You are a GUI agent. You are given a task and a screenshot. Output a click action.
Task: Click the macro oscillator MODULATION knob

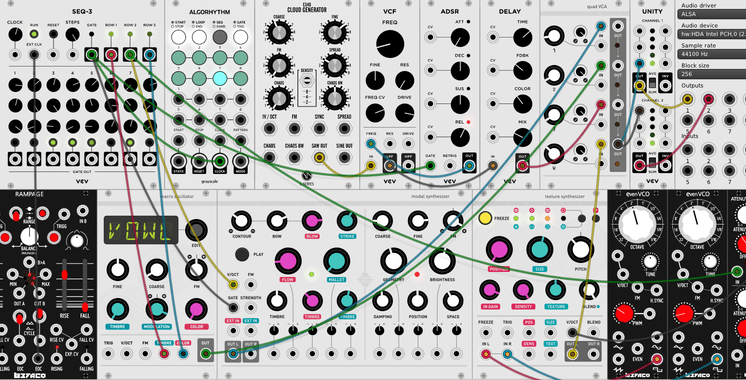[x=157, y=309]
